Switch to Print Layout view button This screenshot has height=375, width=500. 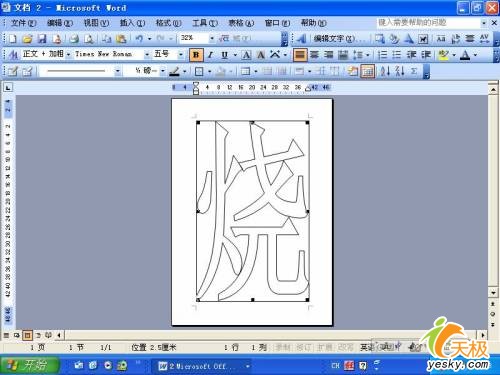click(x=27, y=335)
